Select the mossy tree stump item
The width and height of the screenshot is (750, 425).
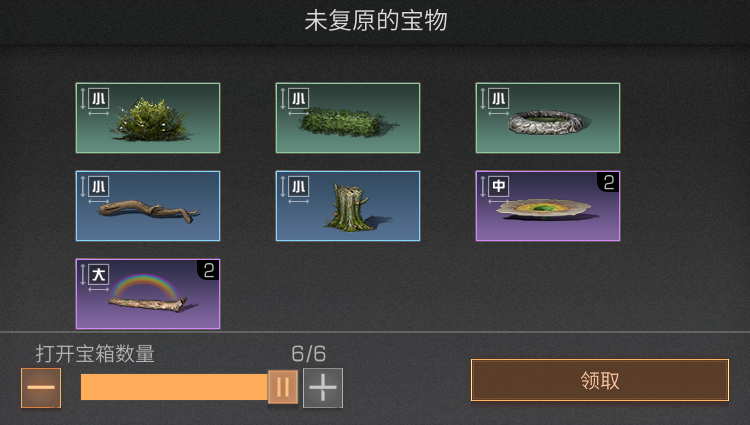click(x=348, y=206)
